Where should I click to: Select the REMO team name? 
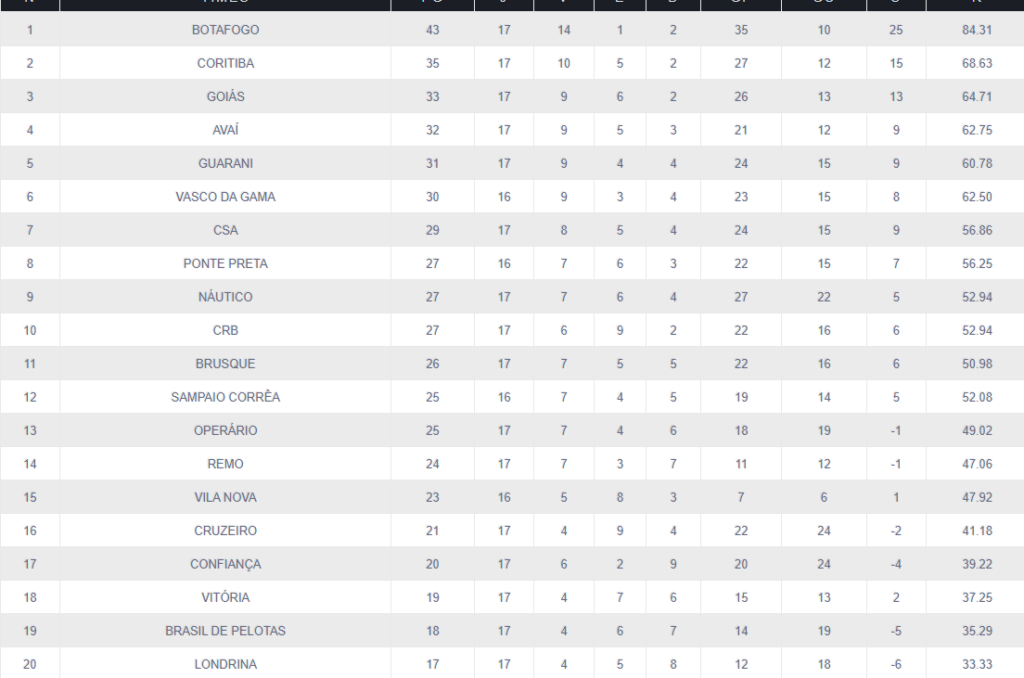coord(225,464)
